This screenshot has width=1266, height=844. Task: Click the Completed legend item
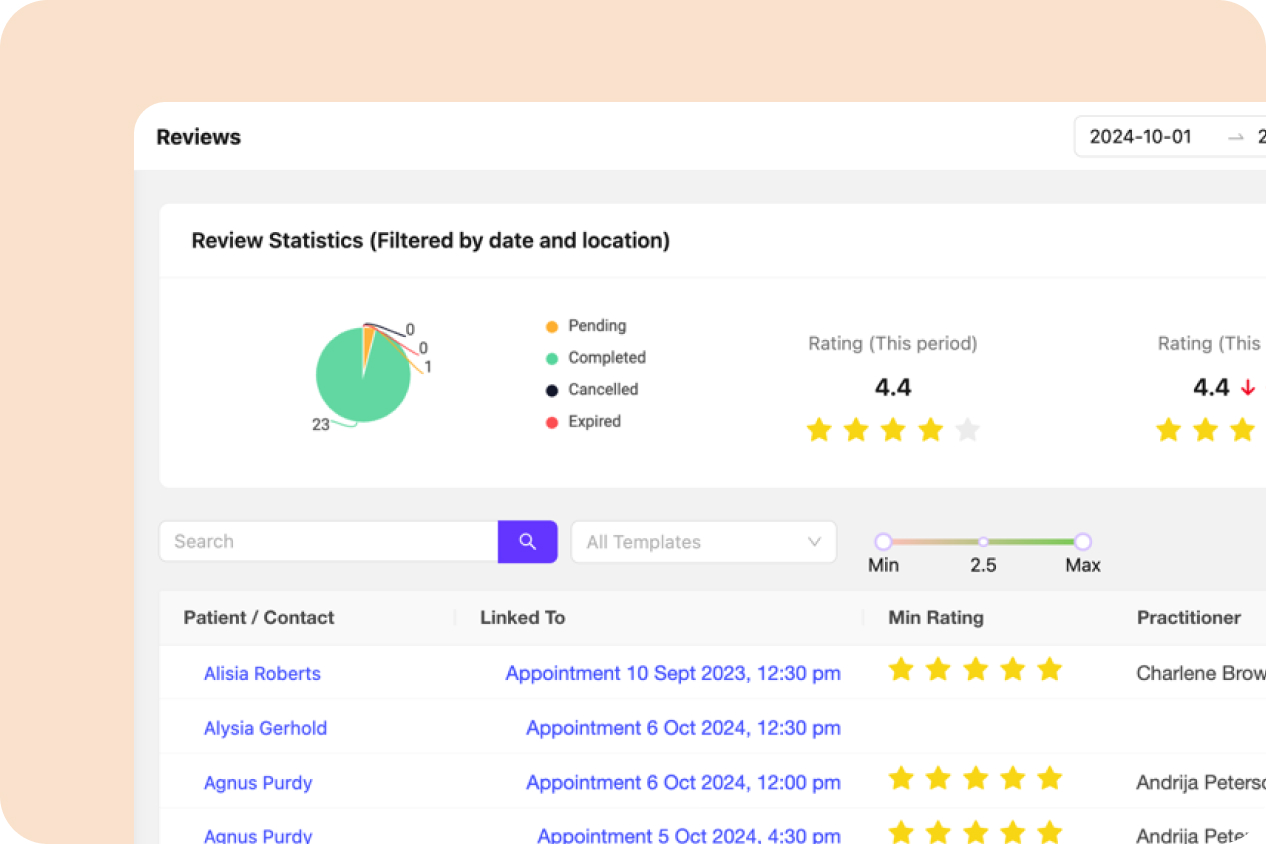click(596, 358)
